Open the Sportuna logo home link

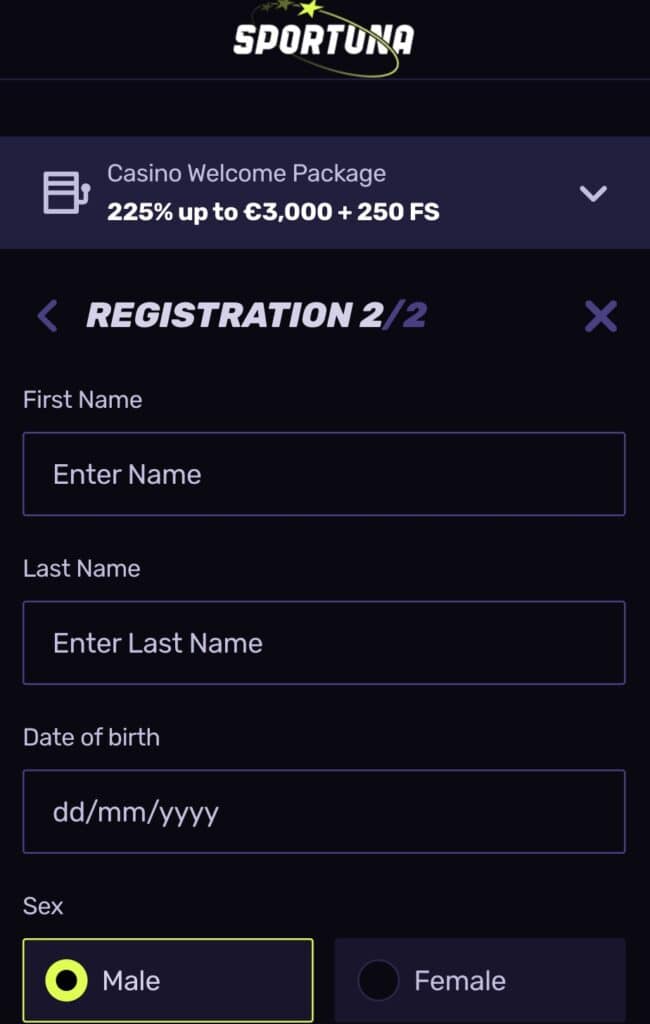pos(324,39)
